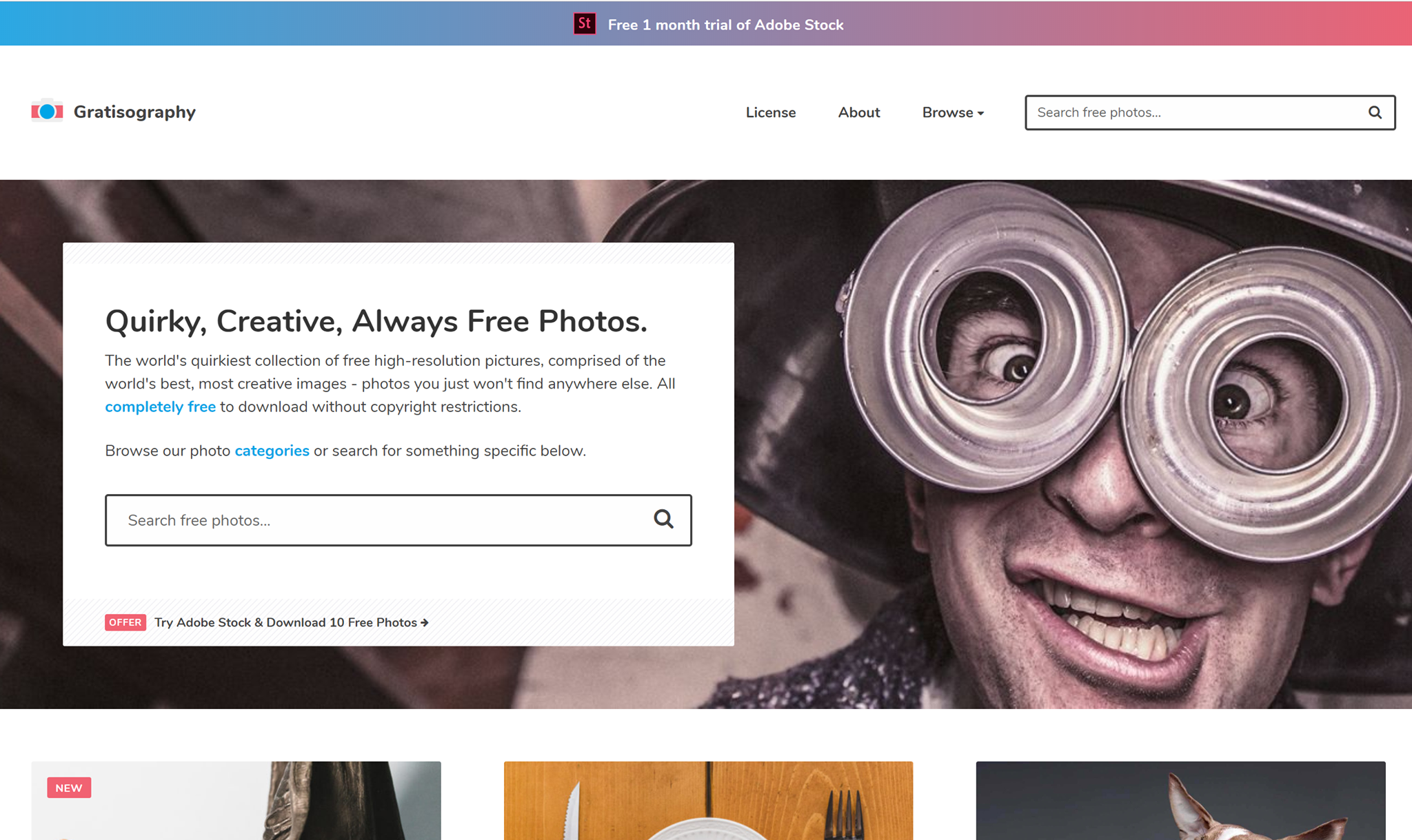This screenshot has width=1412, height=840.
Task: Click the blue circle in Gratisography logo
Action: pos(46,112)
